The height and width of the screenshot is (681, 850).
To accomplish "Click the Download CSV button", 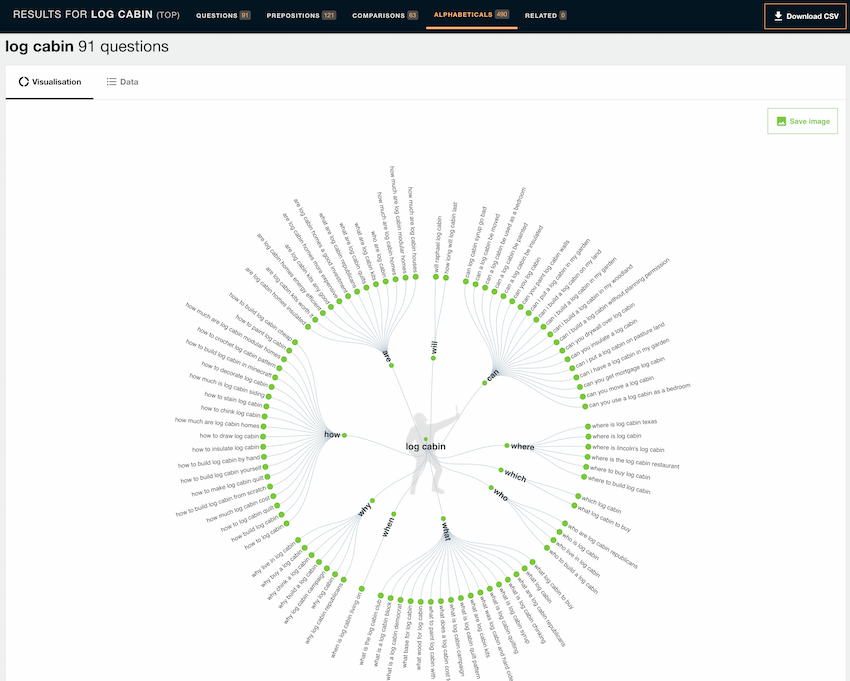I will [805, 16].
